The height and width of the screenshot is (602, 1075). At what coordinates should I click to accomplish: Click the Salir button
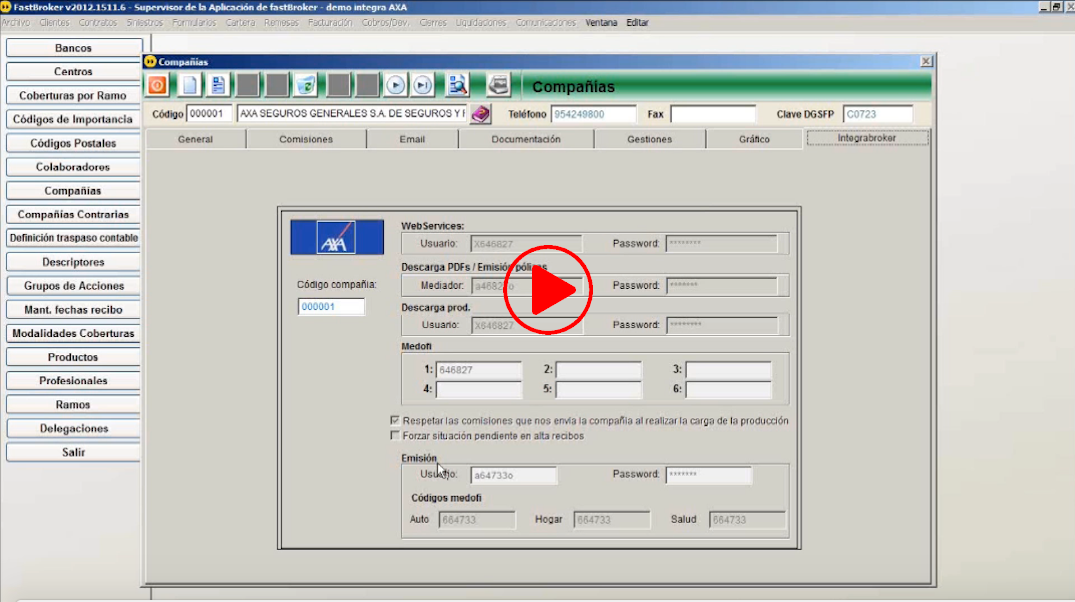pyautogui.click(x=73, y=453)
